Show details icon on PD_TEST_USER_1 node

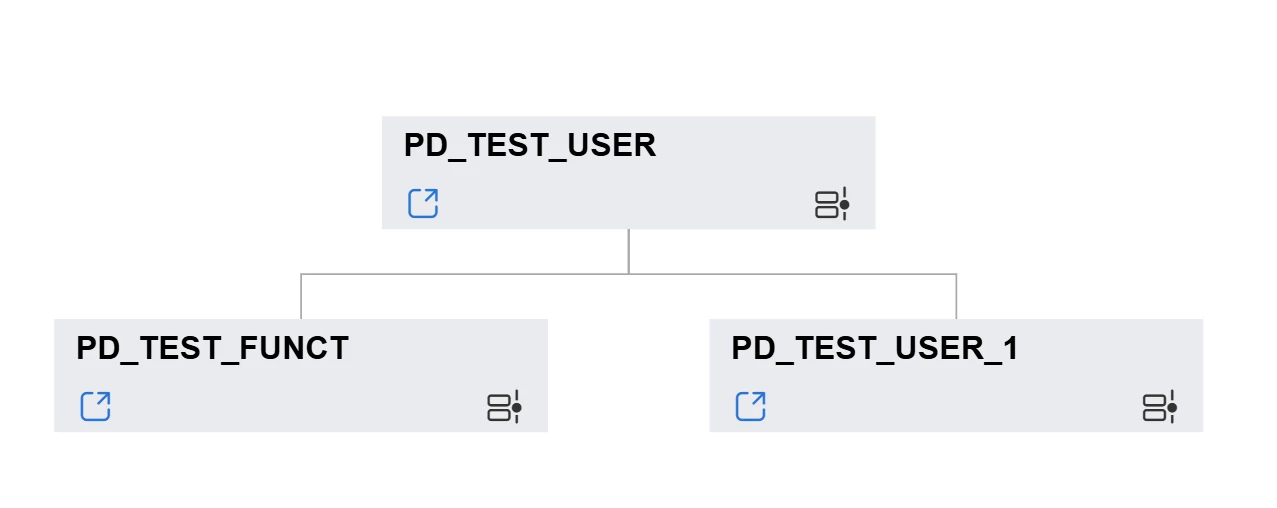pos(1159,407)
